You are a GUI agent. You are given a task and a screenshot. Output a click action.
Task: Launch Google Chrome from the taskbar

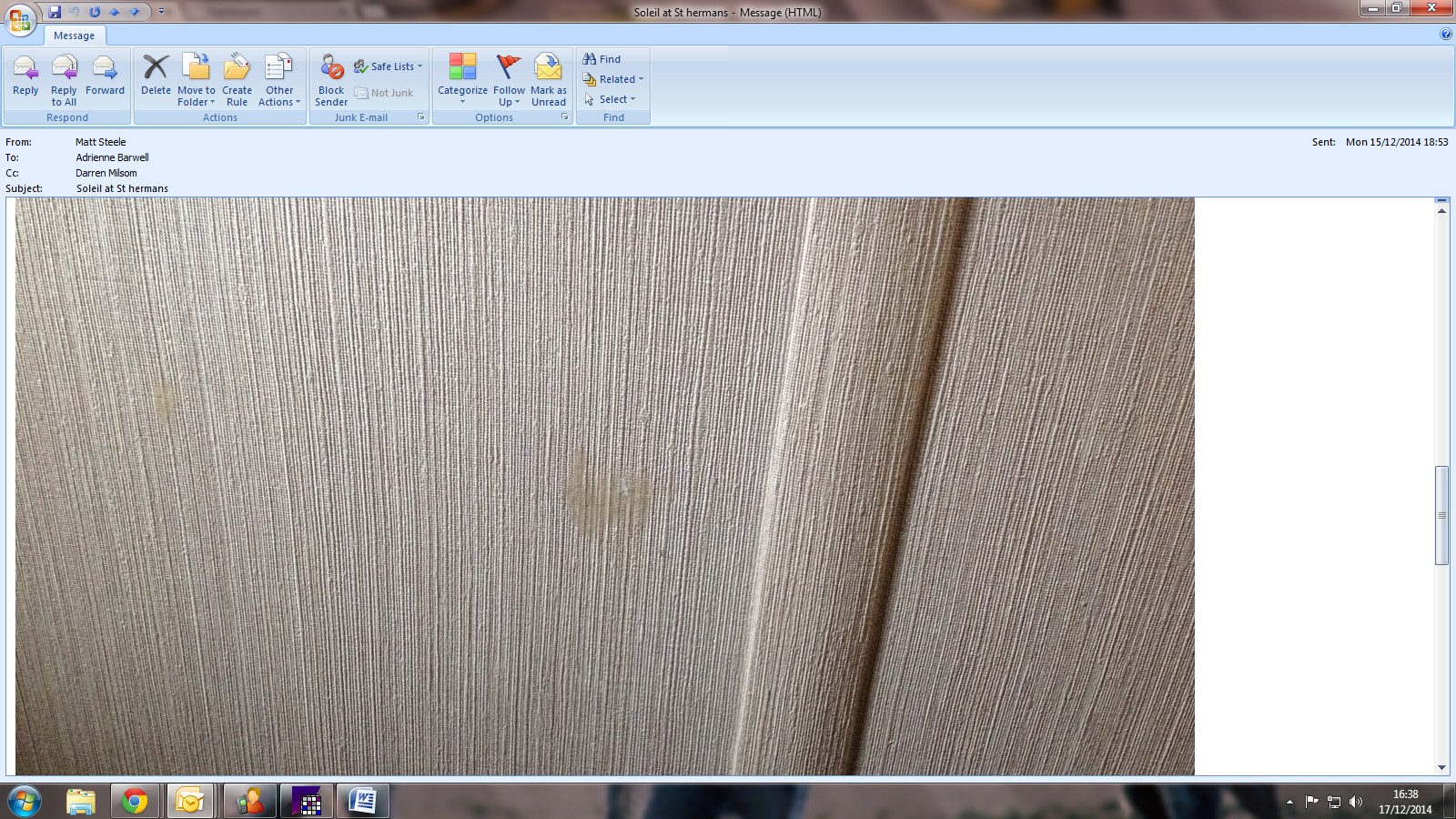click(x=135, y=802)
